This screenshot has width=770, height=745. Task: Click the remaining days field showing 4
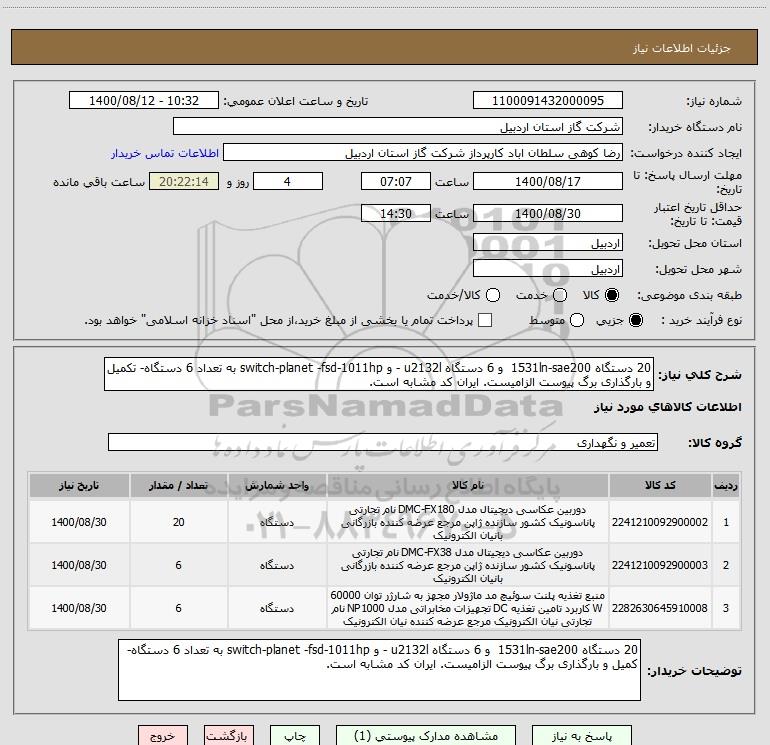(x=288, y=181)
